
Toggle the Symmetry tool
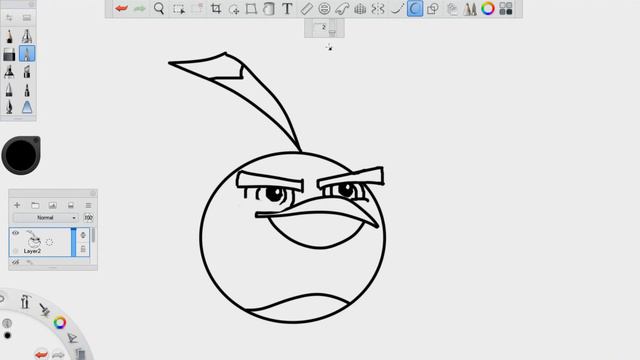point(378,9)
